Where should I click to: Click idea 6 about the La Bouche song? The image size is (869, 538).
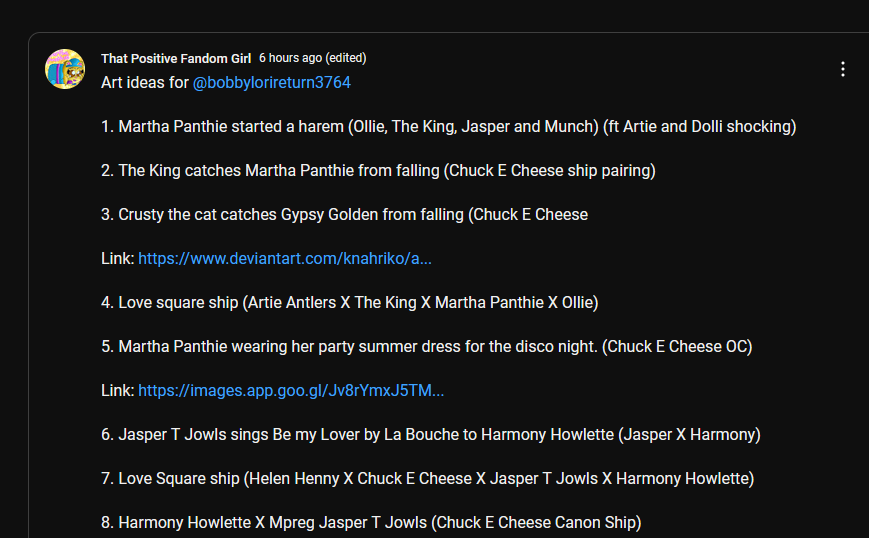[x=430, y=435]
